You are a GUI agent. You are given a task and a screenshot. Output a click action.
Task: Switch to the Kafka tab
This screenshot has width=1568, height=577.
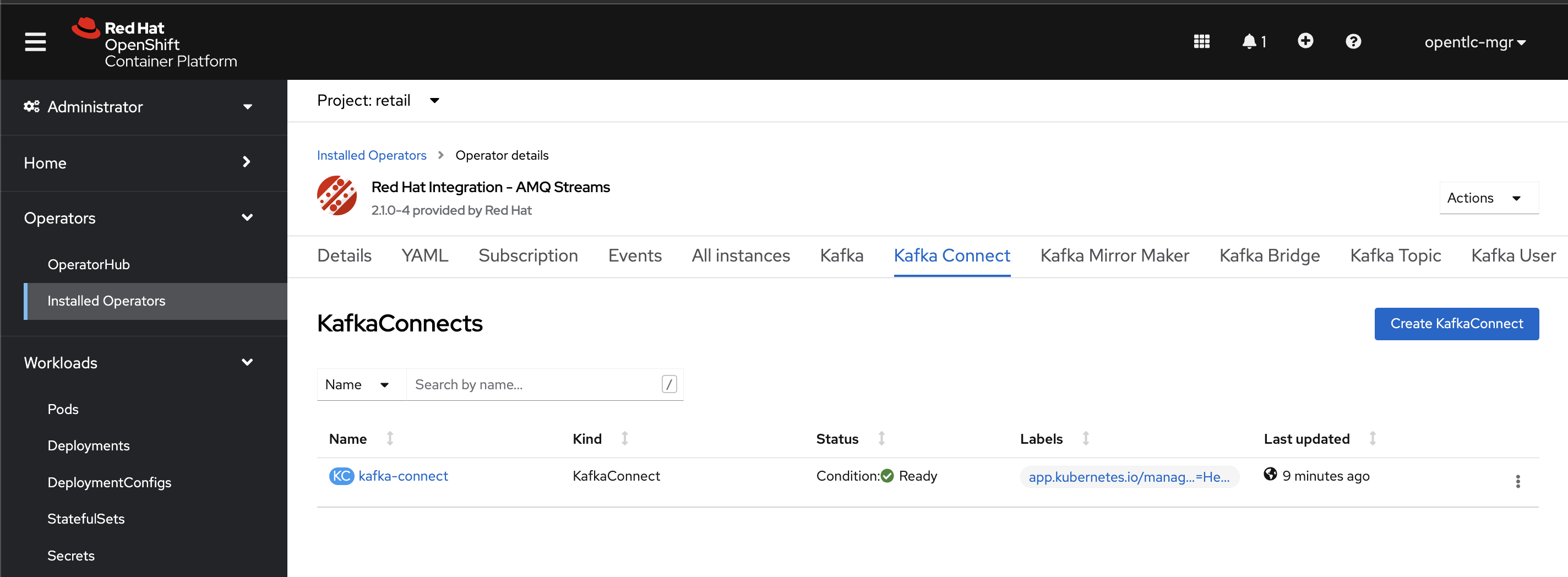[841, 255]
